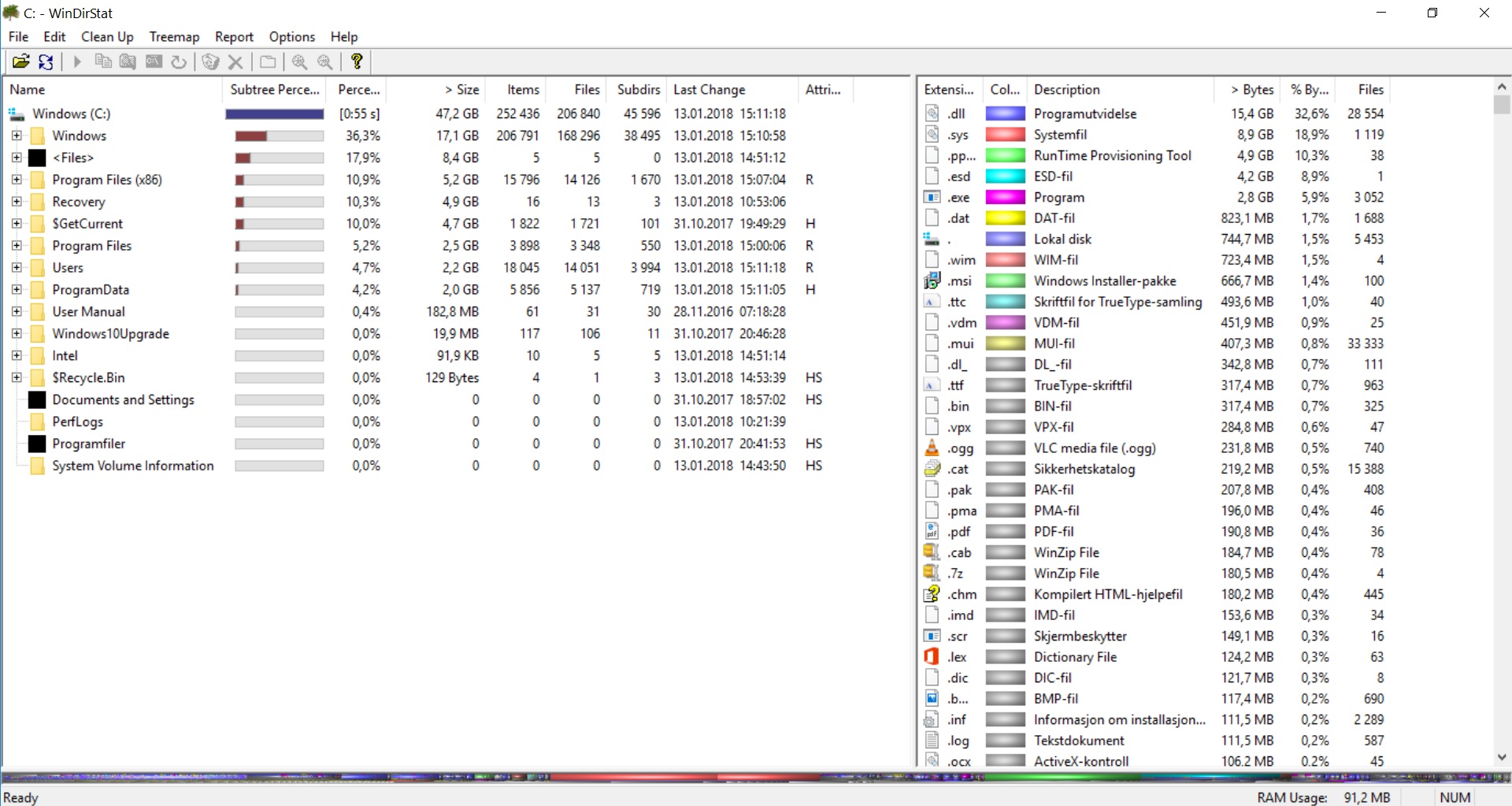Select the PerfLogs folder row
The height and width of the screenshot is (806, 1512).
425,422
